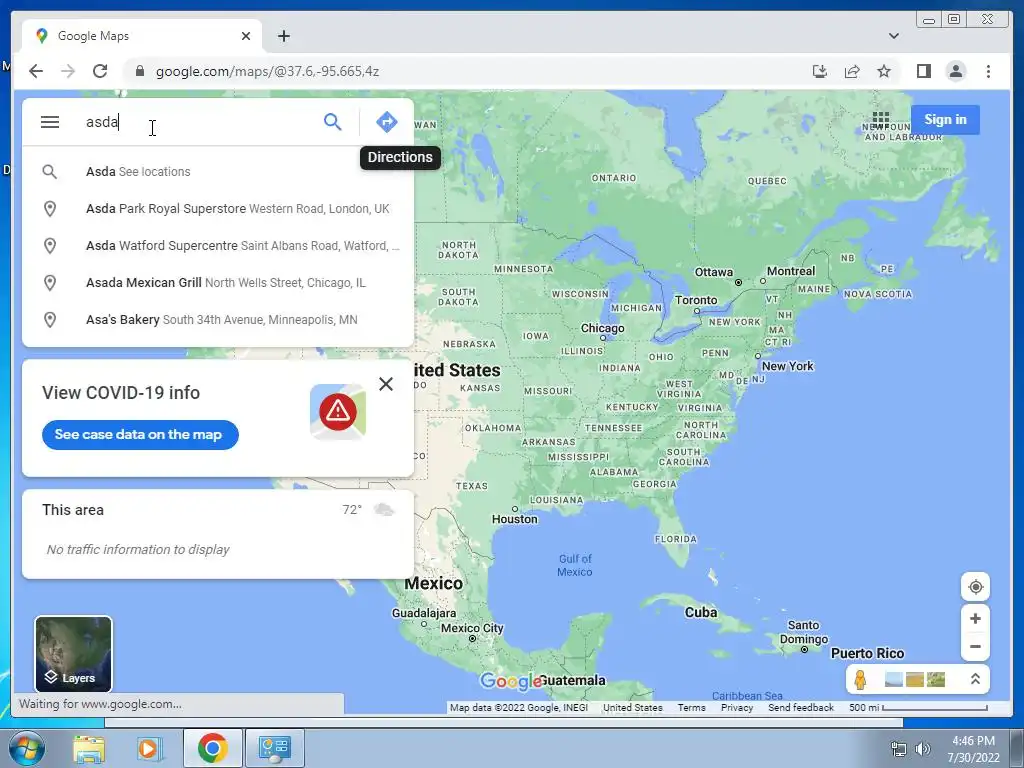The width and height of the screenshot is (1024, 768).
Task: Go back with the browser back arrow
Action: [x=36, y=71]
